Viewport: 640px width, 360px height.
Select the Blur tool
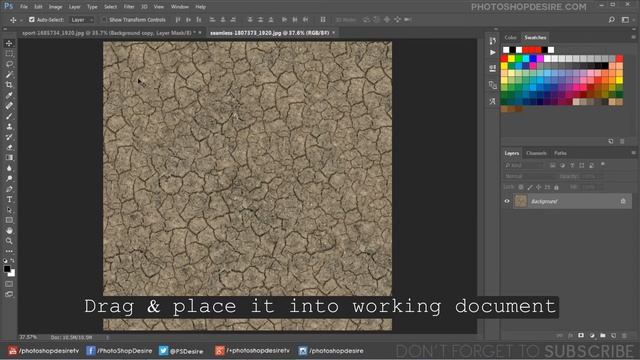(9, 168)
